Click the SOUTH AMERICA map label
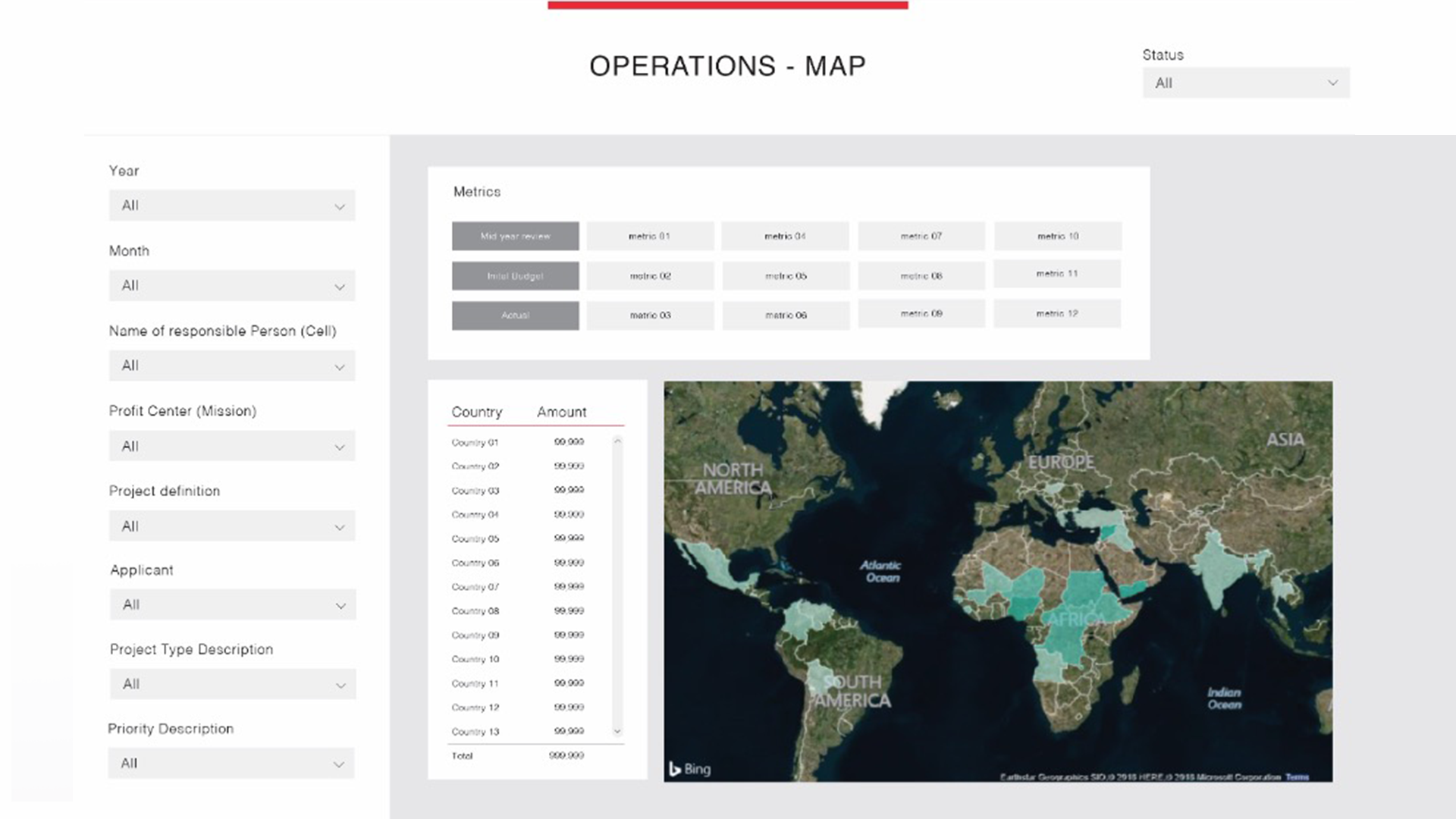The height and width of the screenshot is (819, 1456). pyautogui.click(x=852, y=691)
